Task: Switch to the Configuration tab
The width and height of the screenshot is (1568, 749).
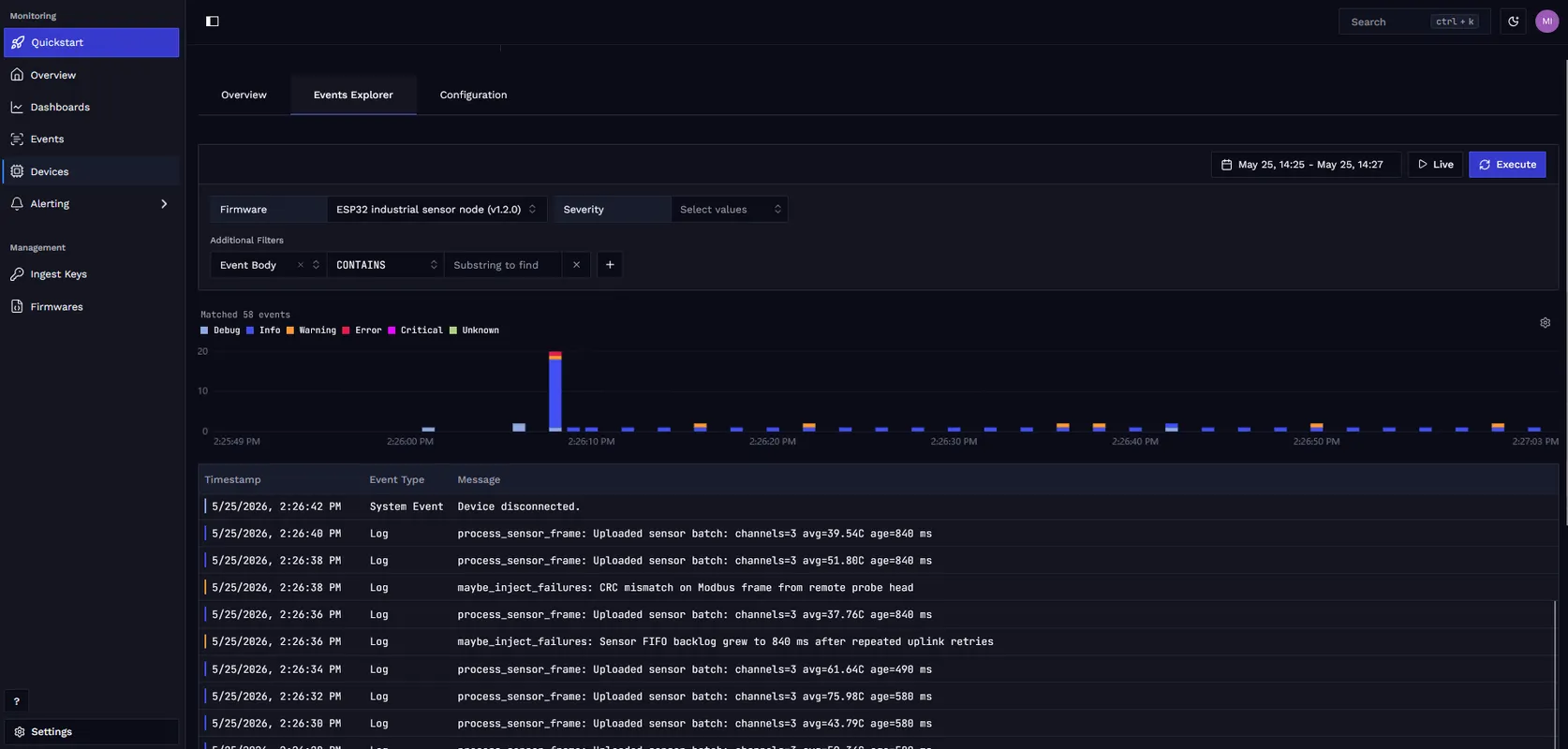Action: point(473,95)
